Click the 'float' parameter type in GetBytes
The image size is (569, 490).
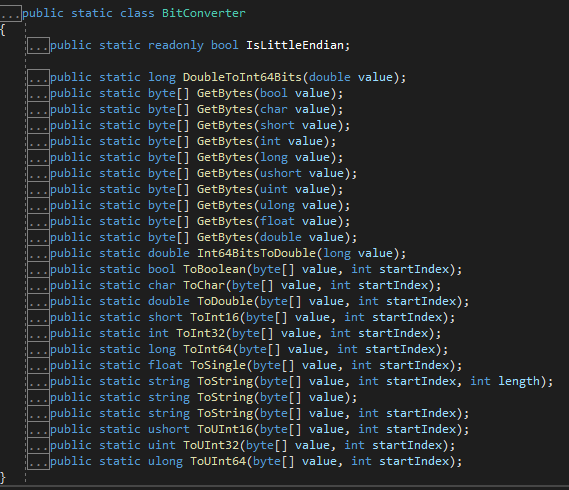coord(277,221)
